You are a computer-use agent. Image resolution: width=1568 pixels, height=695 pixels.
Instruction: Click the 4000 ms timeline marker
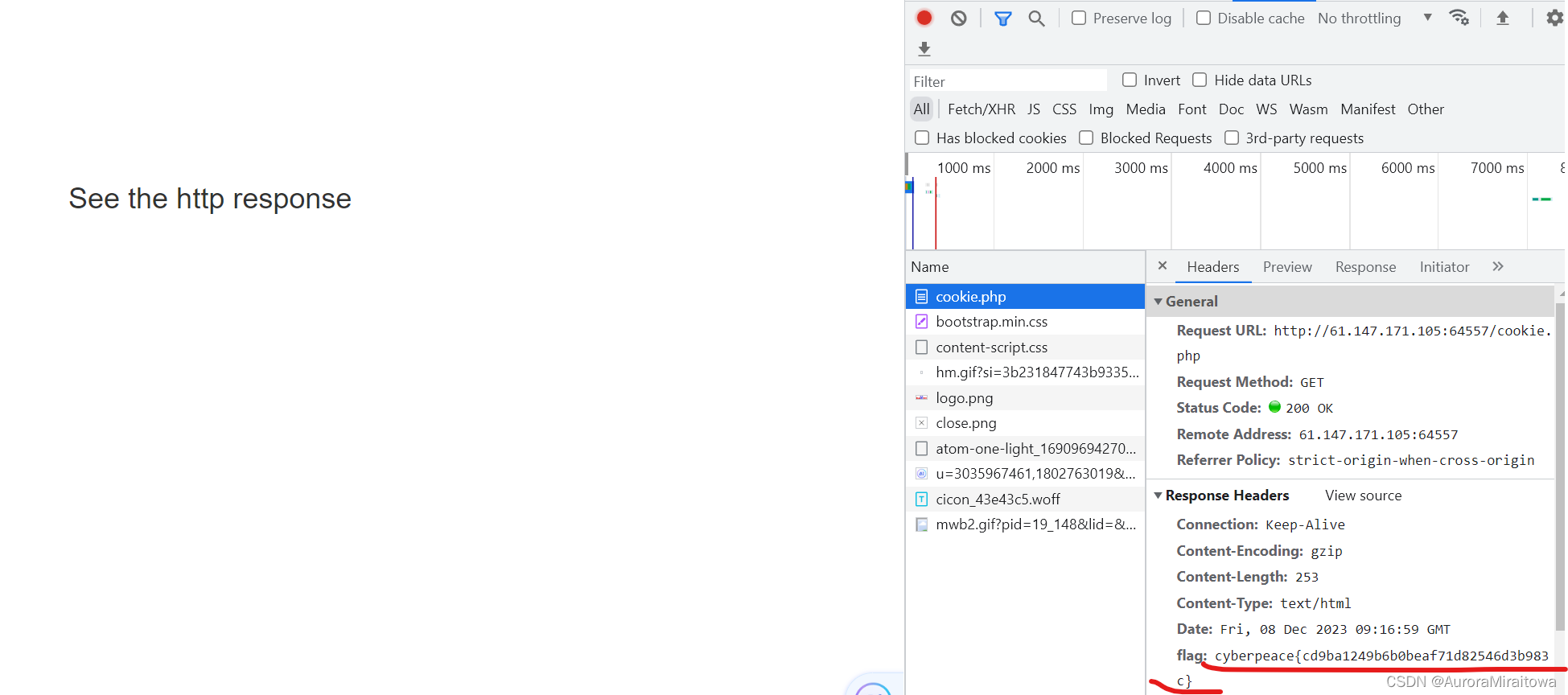[x=1230, y=168]
